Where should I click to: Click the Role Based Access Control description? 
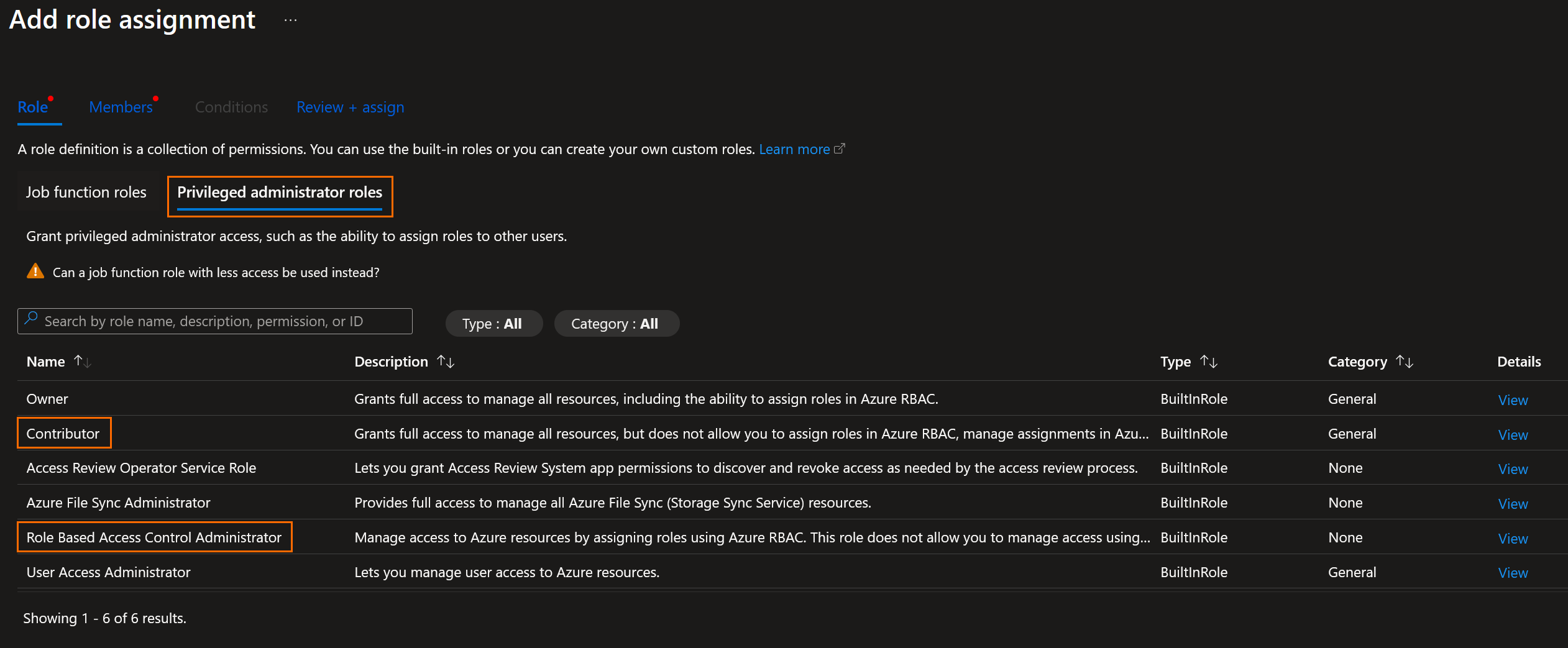click(752, 537)
